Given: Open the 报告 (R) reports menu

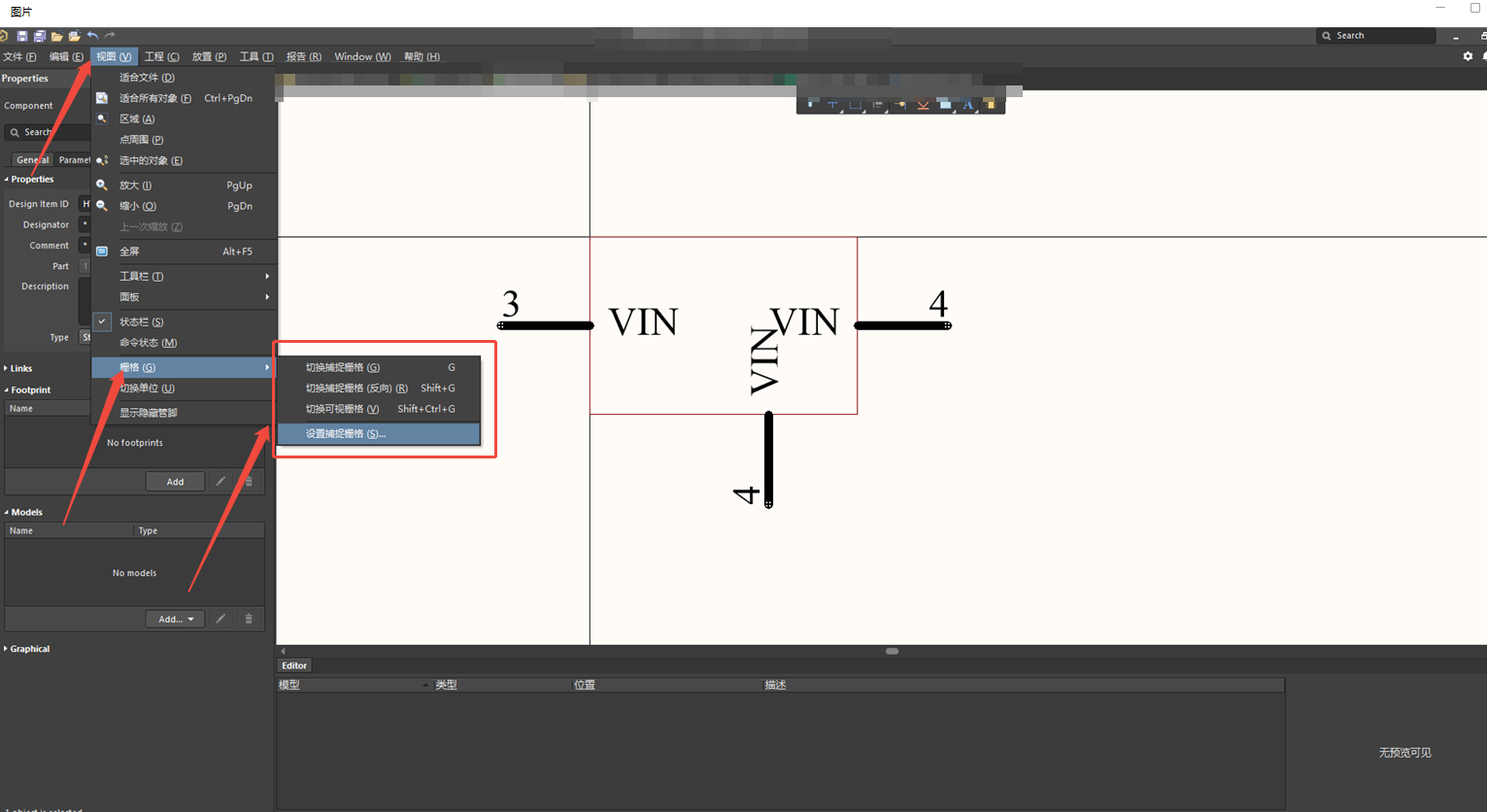Looking at the screenshot, I should click(303, 56).
